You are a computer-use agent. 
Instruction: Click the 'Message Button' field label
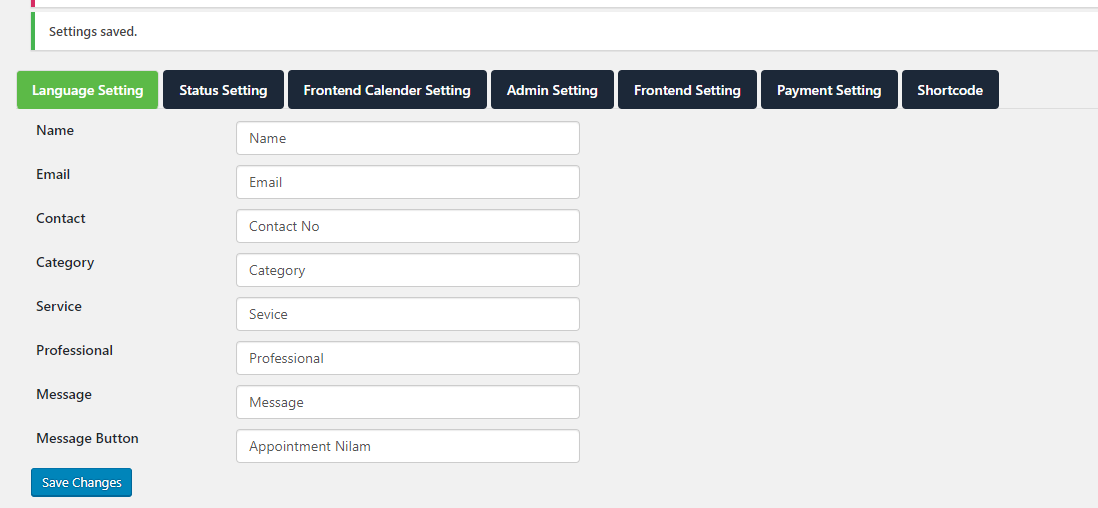click(88, 438)
